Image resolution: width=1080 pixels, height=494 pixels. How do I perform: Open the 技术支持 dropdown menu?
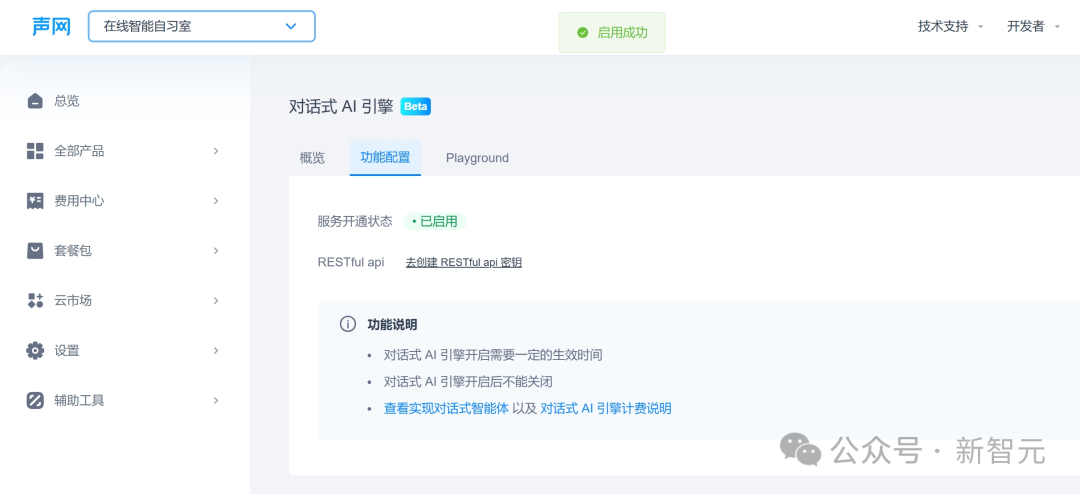click(951, 26)
